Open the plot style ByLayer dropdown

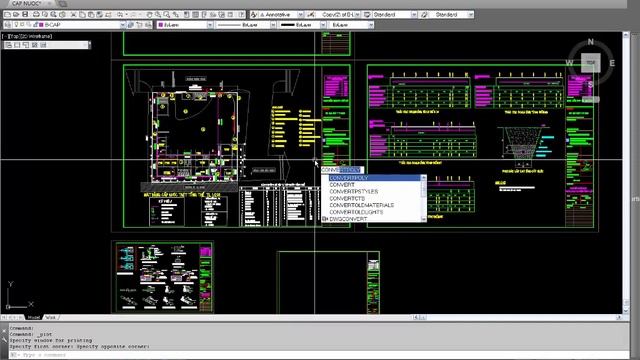click(370, 25)
